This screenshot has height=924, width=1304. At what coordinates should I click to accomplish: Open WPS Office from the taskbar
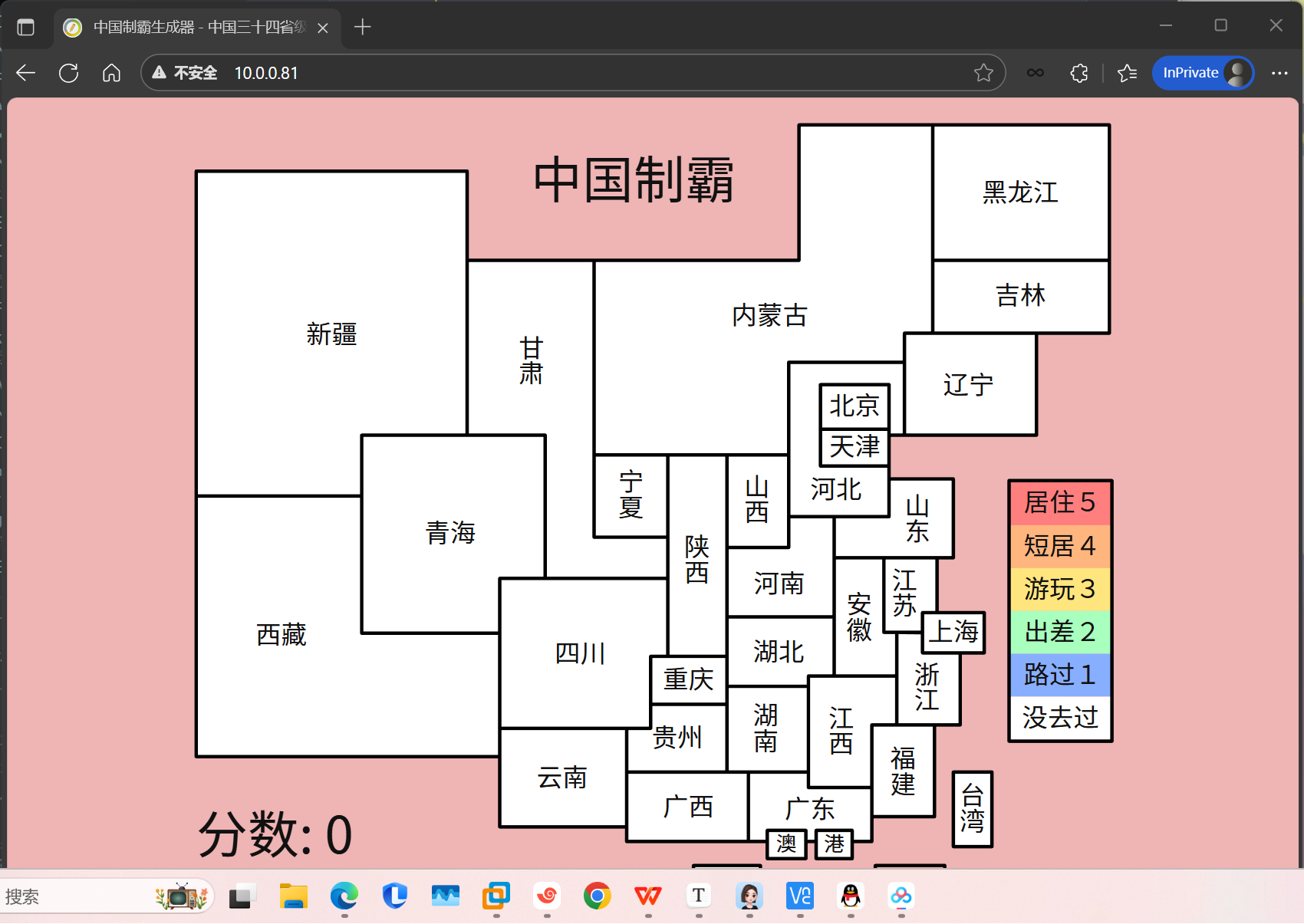click(x=648, y=896)
